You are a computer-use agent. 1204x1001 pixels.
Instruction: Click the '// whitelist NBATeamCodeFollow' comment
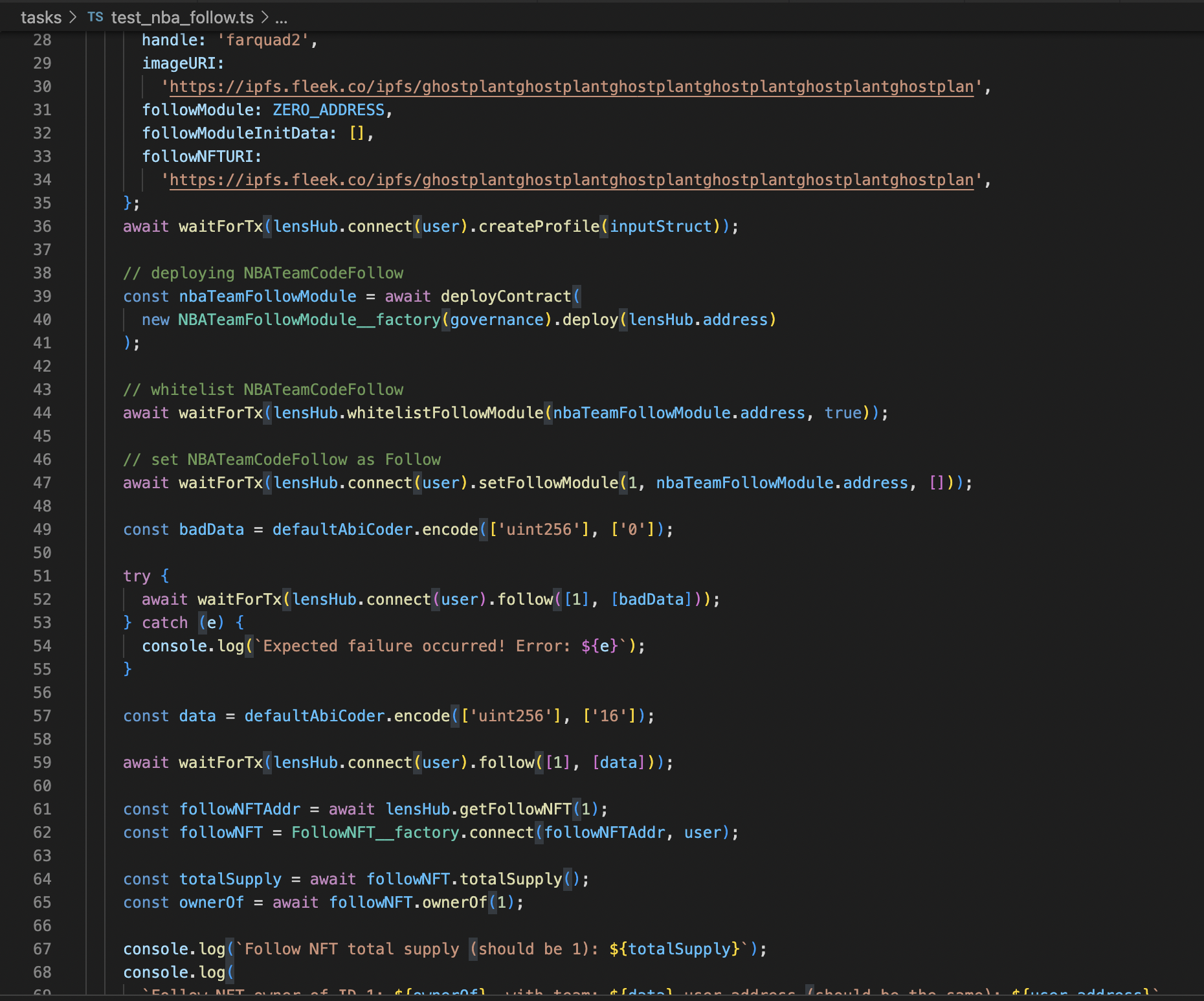coord(263,390)
